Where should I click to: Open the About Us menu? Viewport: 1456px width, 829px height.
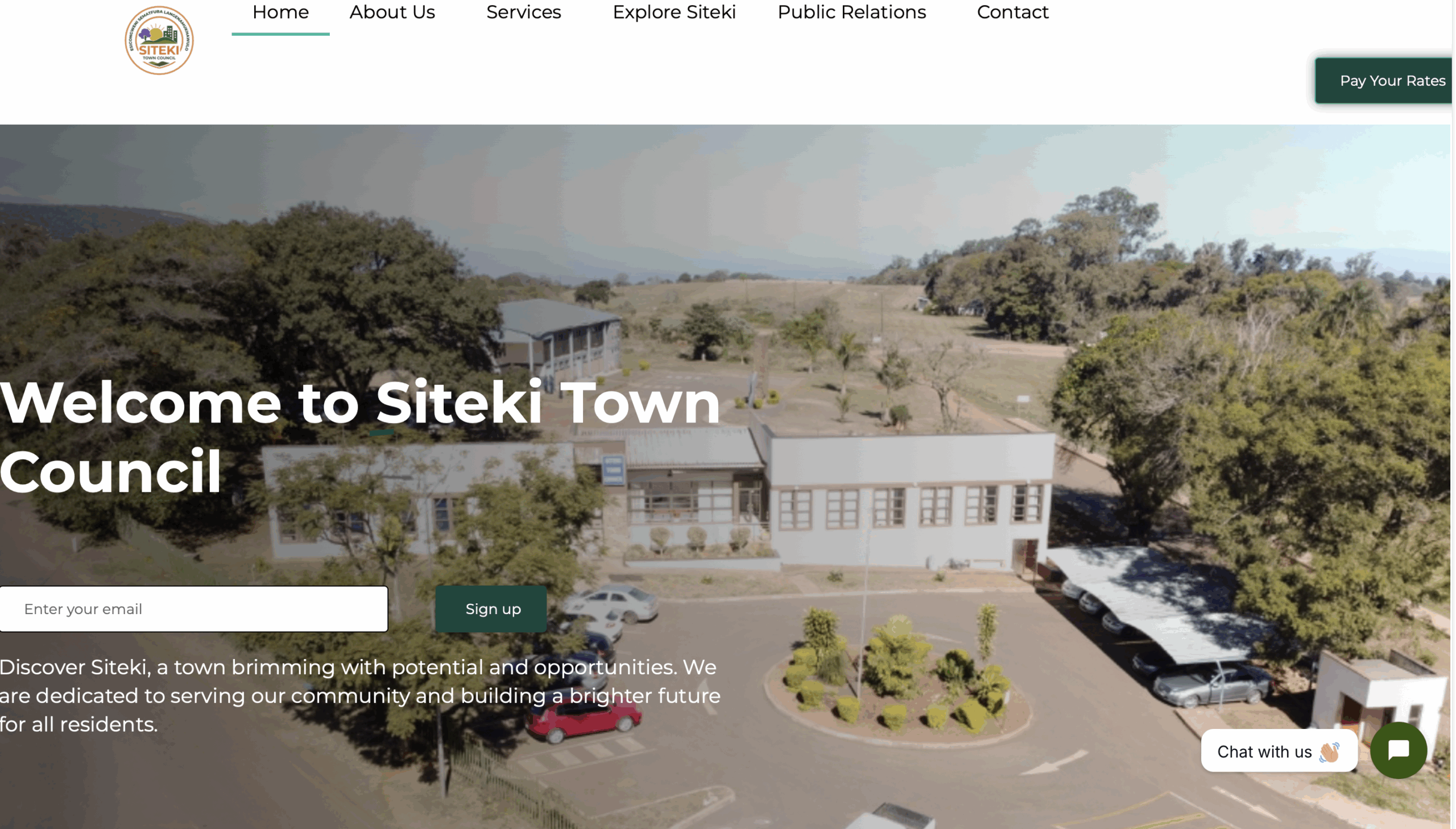392,13
